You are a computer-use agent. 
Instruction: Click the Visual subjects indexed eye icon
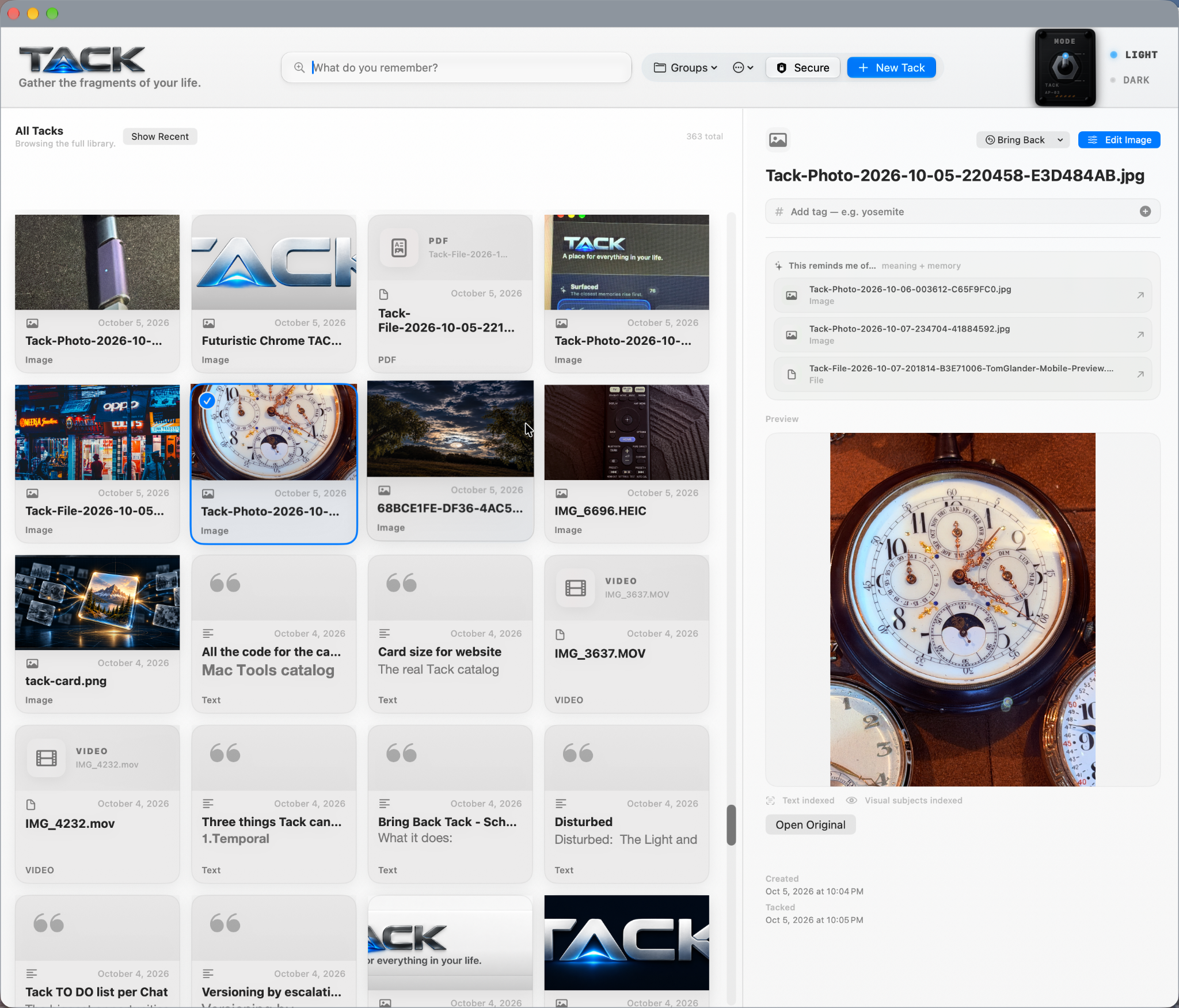[x=851, y=800]
